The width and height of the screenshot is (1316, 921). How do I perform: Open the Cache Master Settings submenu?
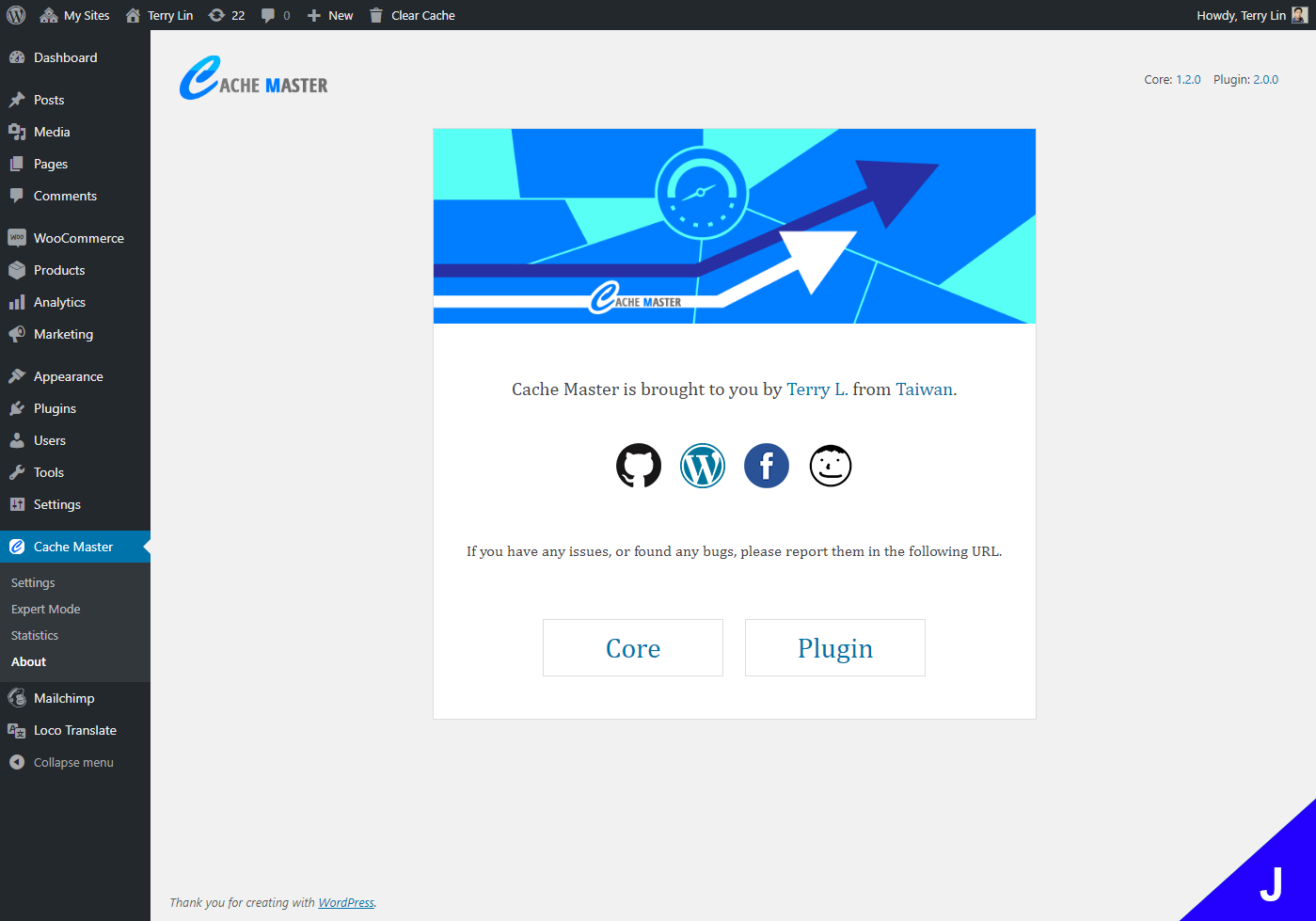(33, 583)
